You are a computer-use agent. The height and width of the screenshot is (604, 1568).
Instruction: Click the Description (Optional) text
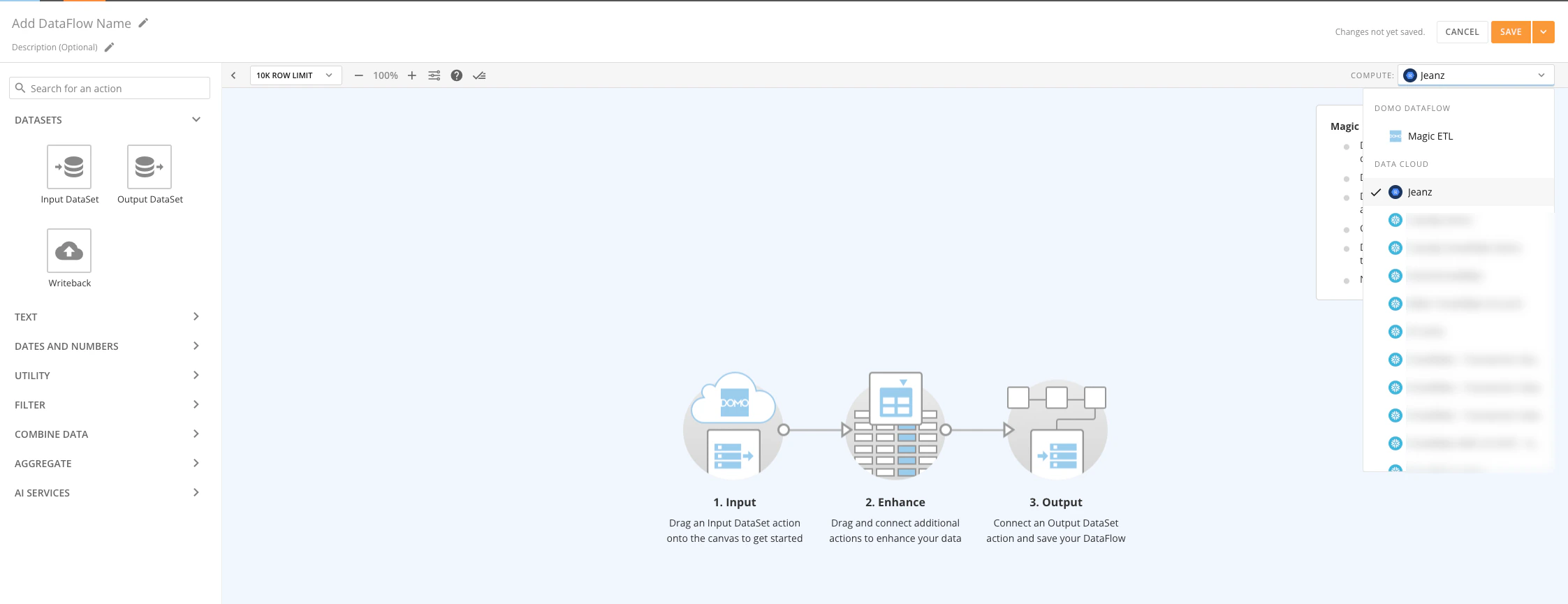(x=54, y=47)
